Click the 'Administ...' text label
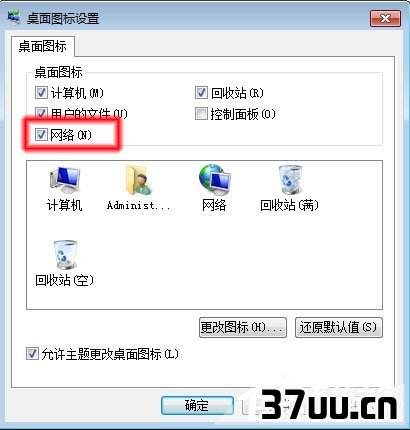 (x=139, y=205)
